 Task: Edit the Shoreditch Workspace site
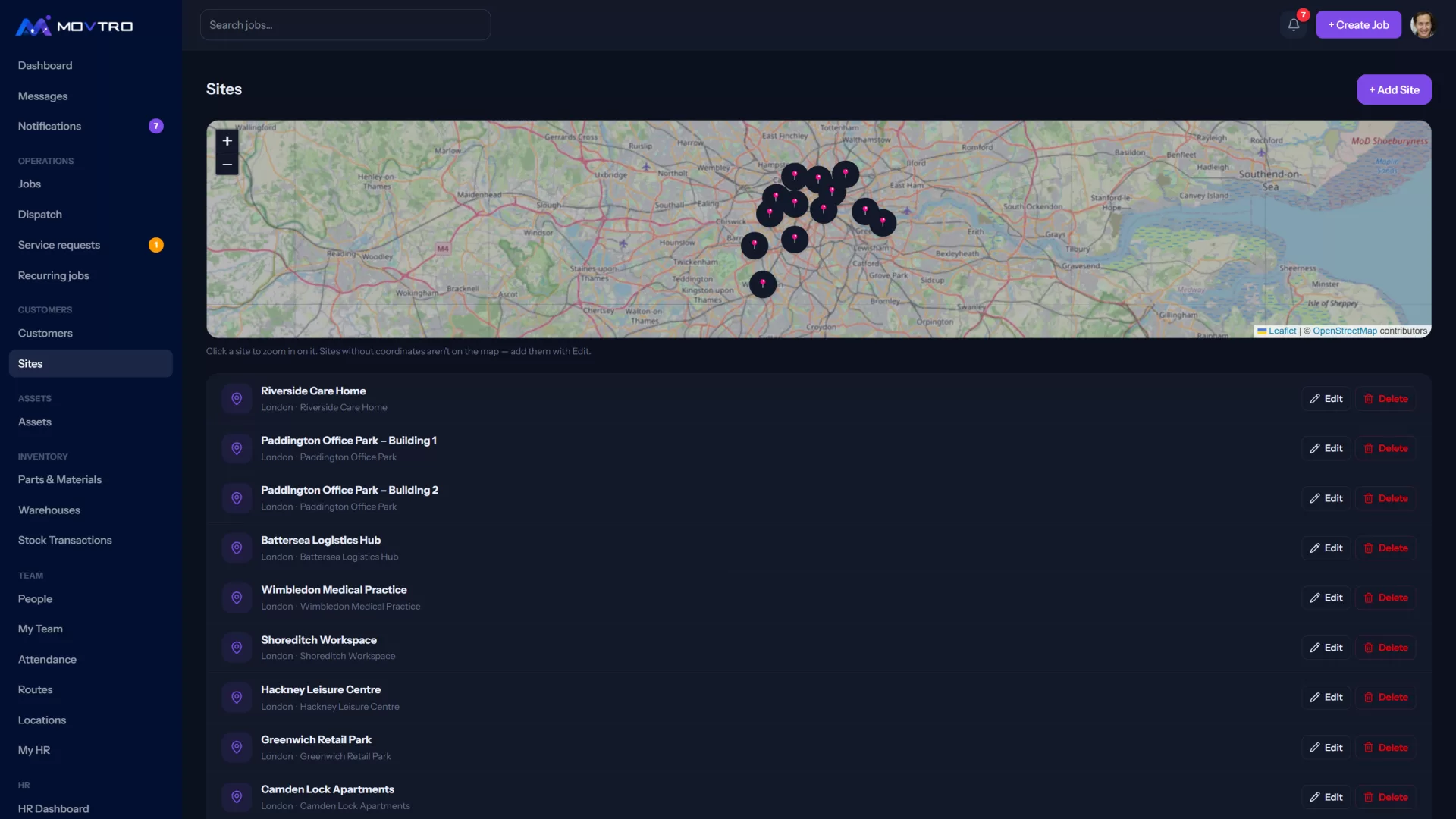coord(1326,648)
